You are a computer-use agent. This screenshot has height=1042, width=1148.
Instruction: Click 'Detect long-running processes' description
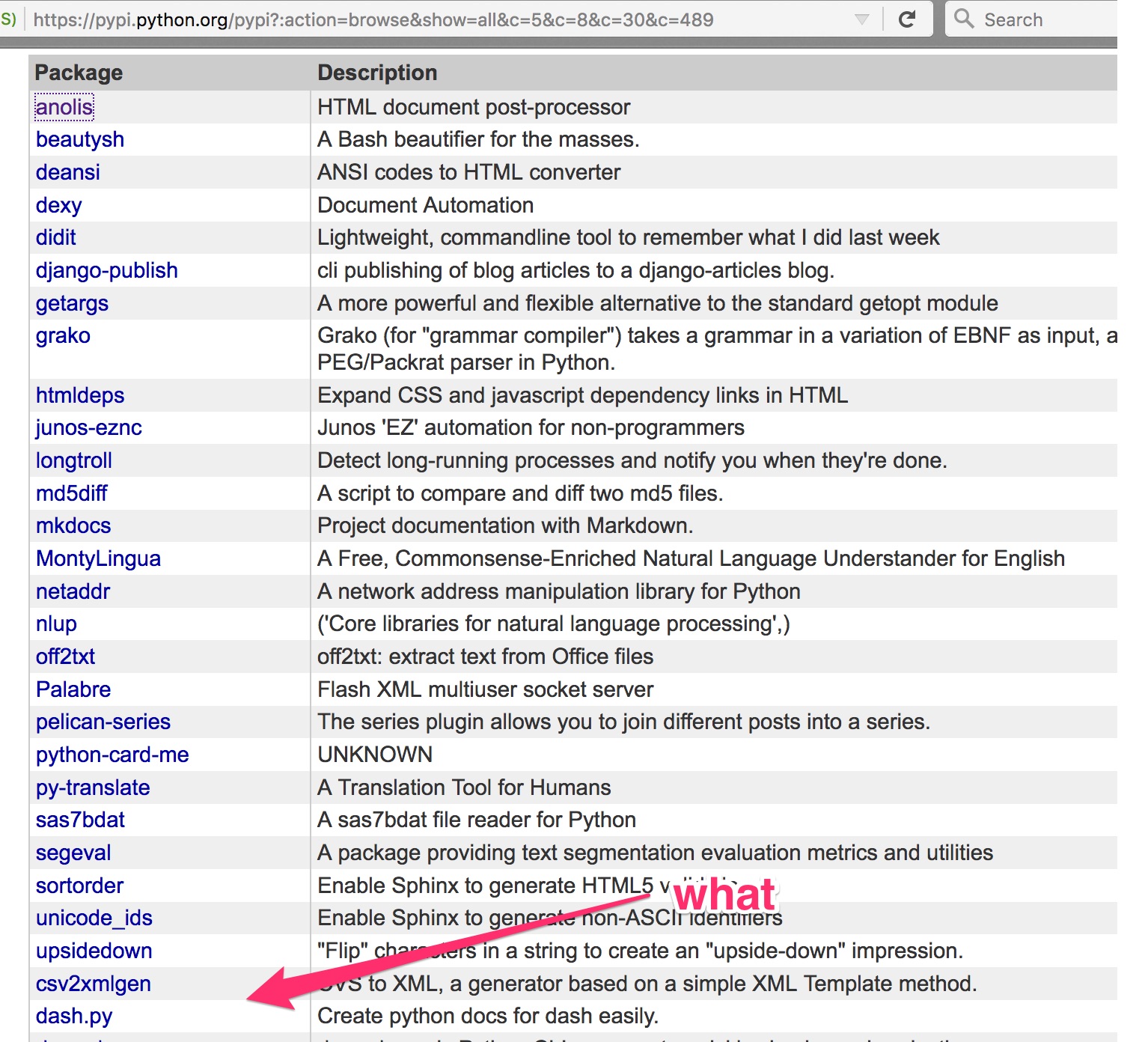point(632,460)
